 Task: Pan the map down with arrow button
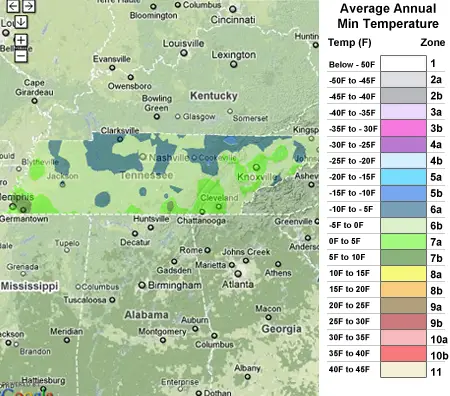tap(21, 22)
